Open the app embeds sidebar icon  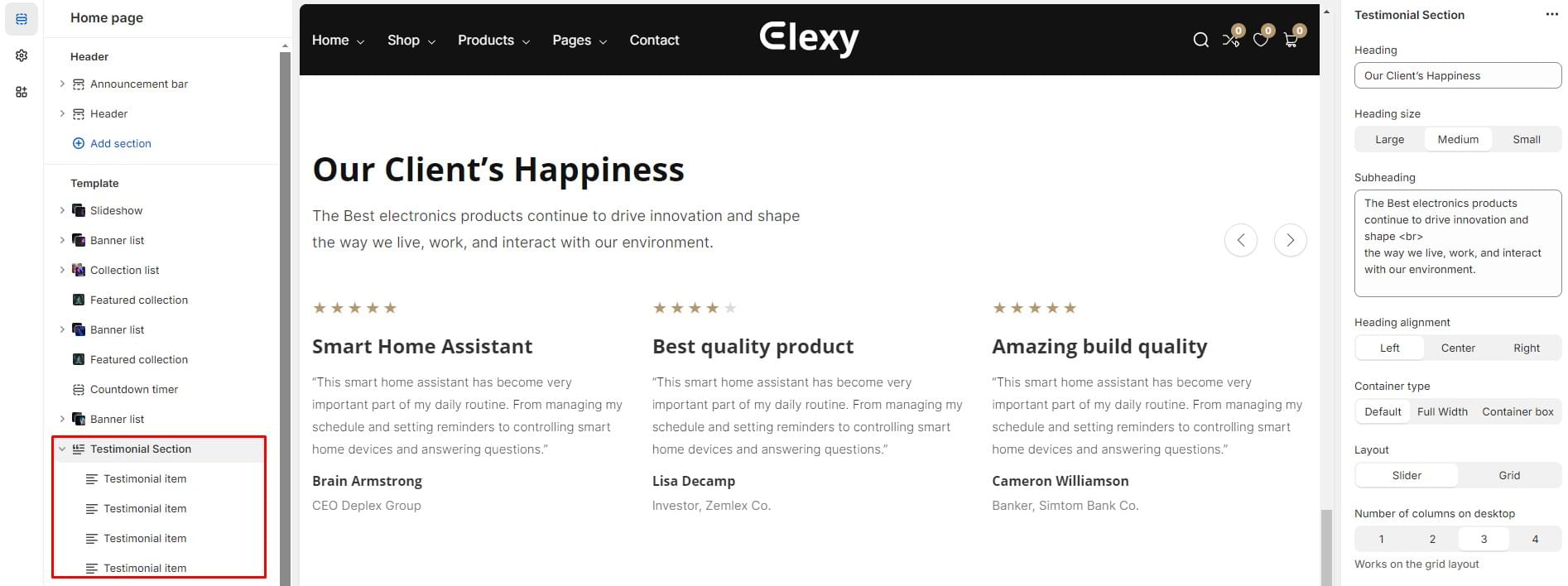22,92
